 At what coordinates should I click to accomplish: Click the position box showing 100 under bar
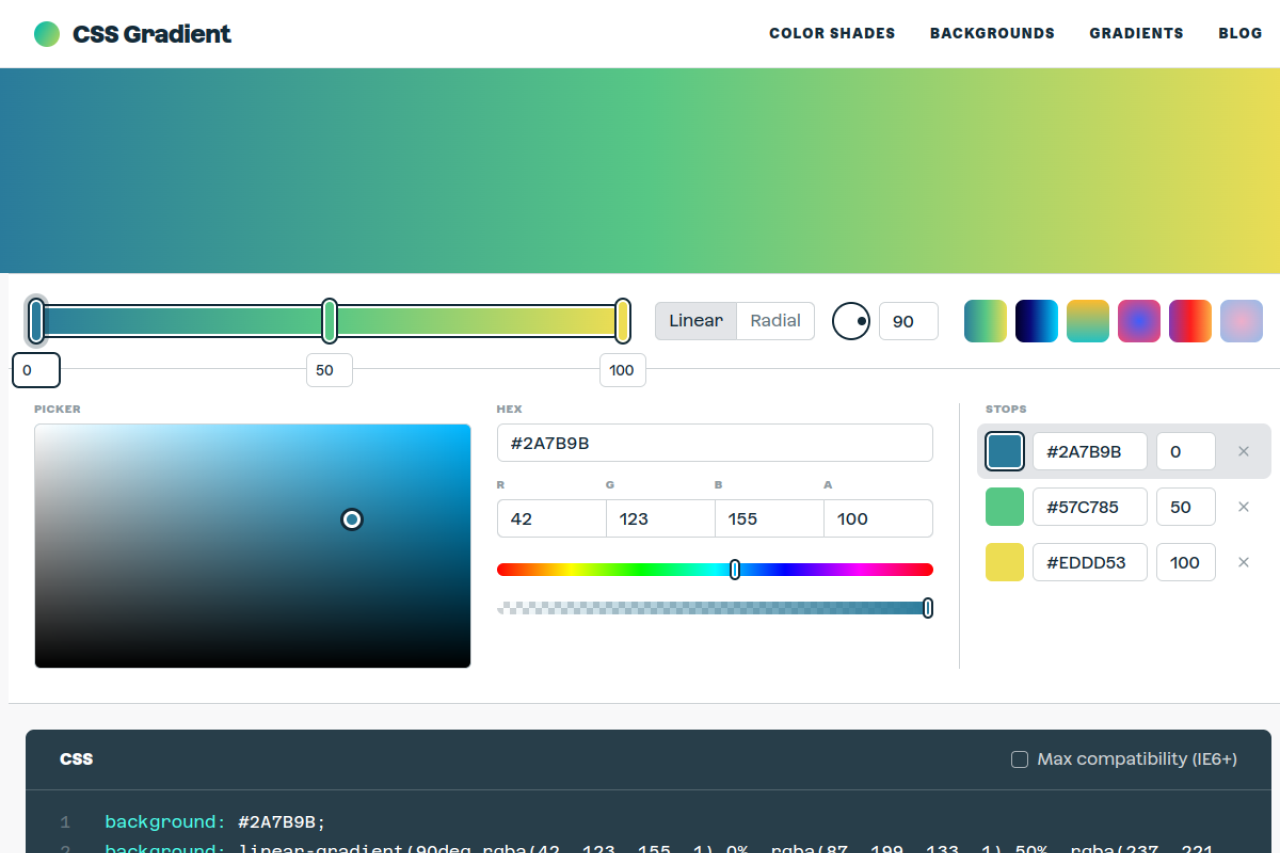click(622, 370)
